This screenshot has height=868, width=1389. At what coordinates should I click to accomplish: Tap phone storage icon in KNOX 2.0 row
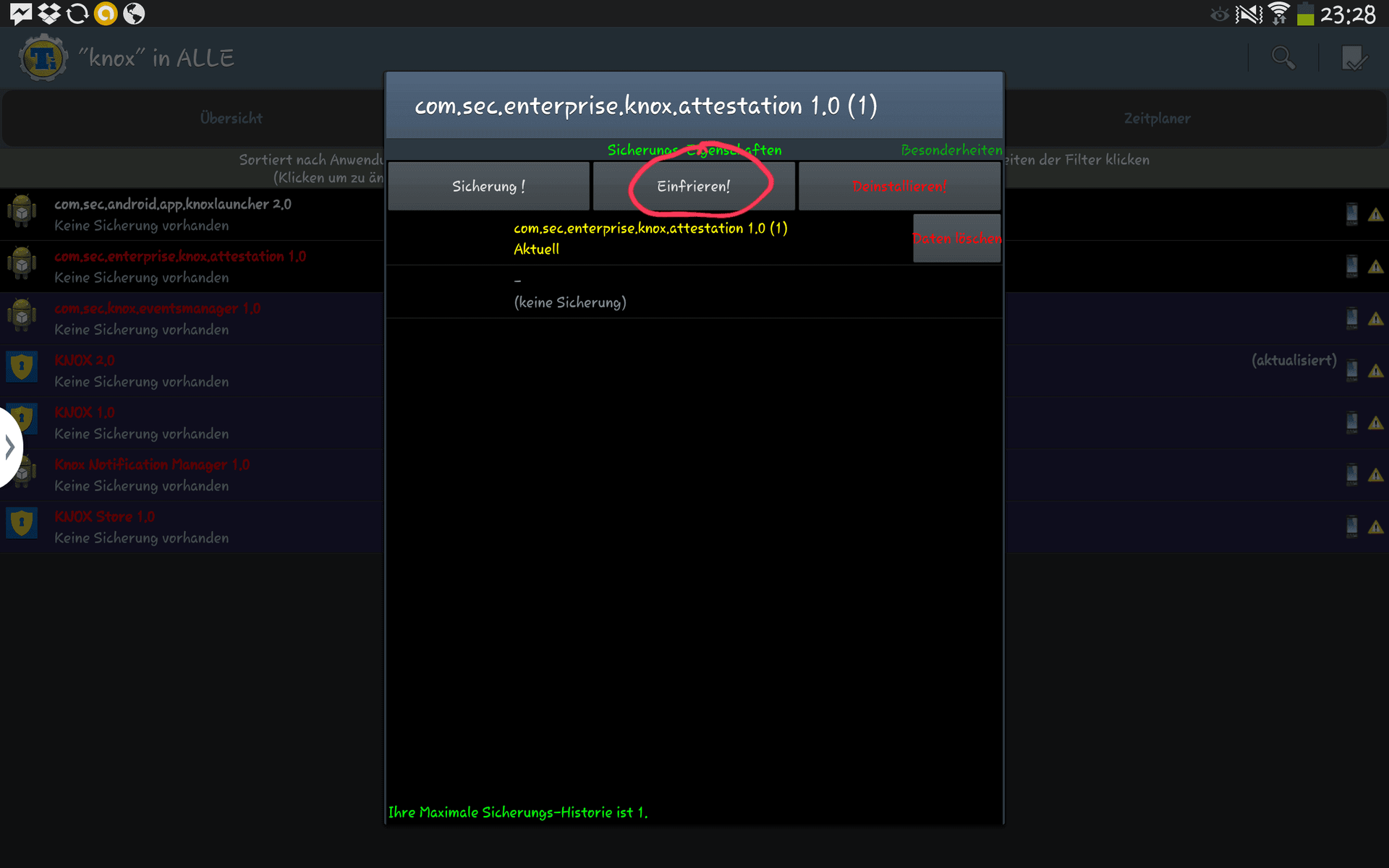(x=1351, y=370)
